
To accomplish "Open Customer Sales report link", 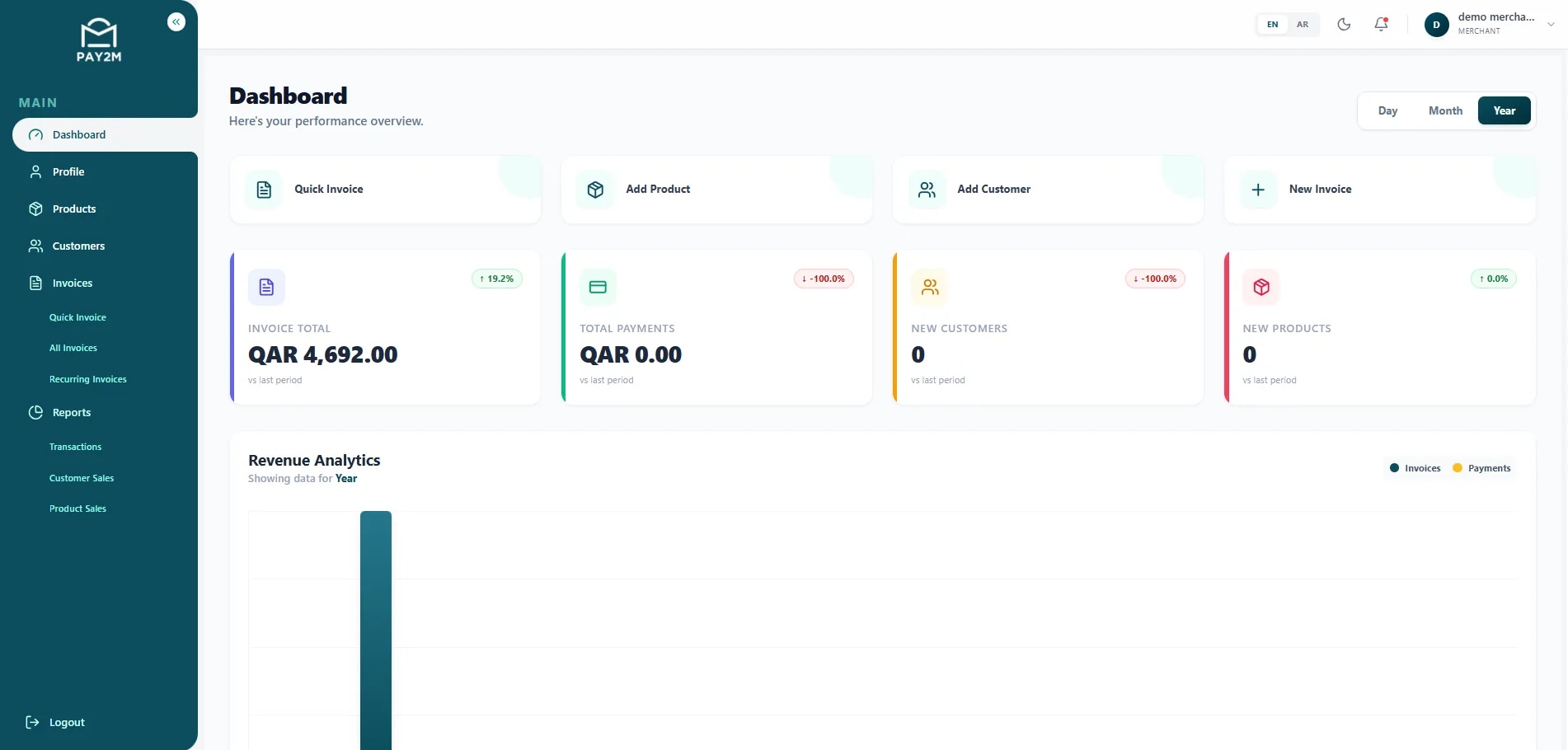I will [x=82, y=478].
